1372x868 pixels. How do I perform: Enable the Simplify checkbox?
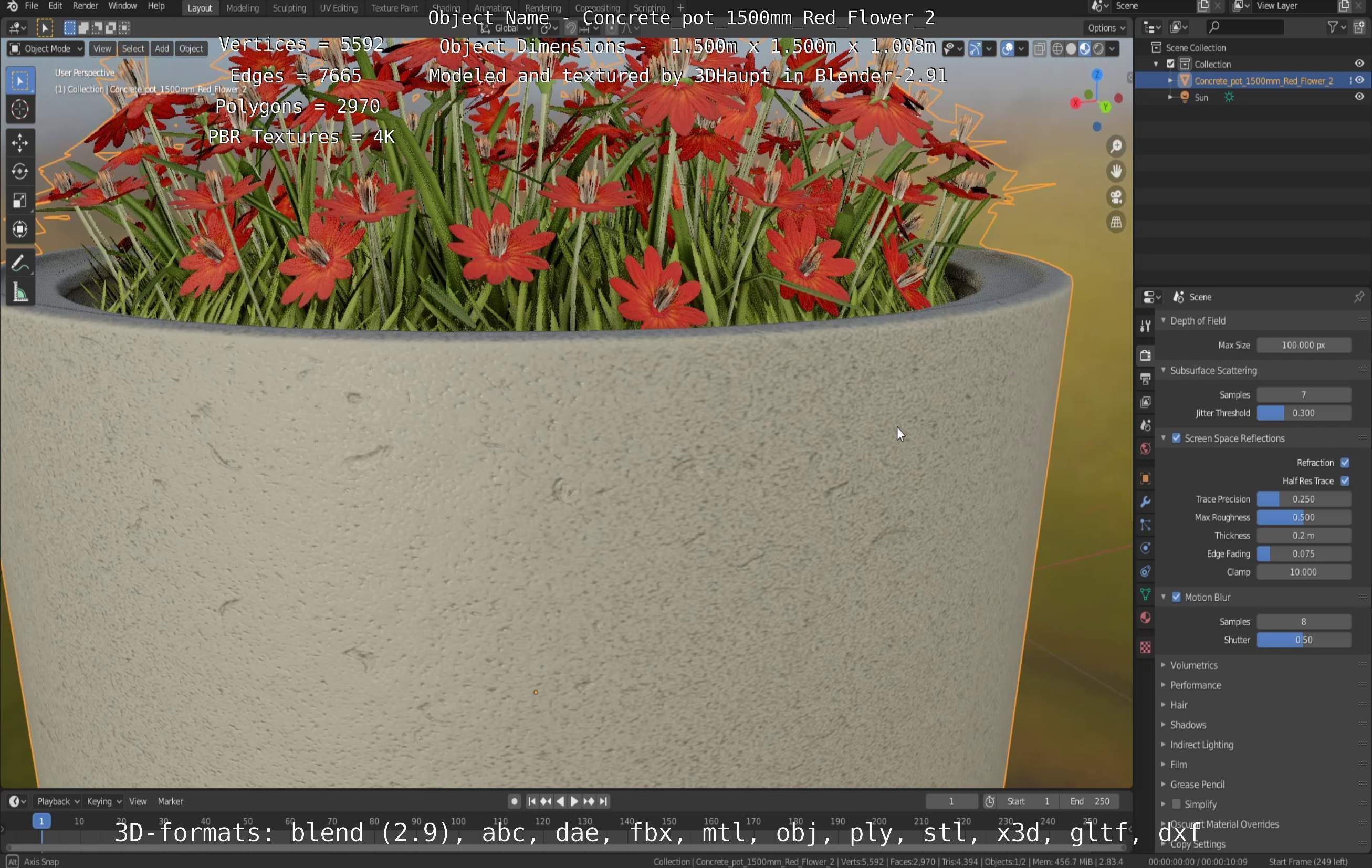pos(1176,804)
